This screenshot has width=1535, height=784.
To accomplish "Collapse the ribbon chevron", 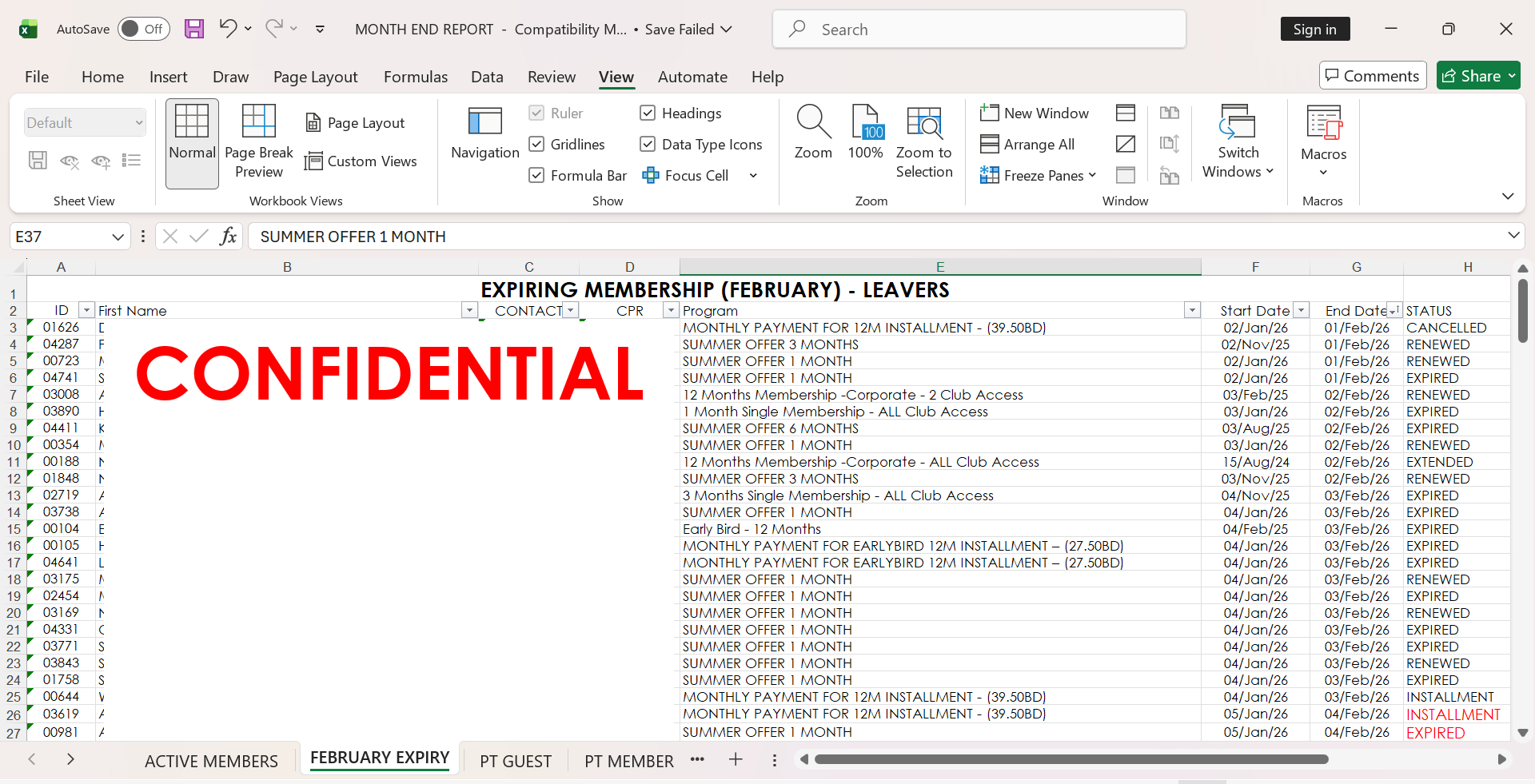I will (1508, 197).
